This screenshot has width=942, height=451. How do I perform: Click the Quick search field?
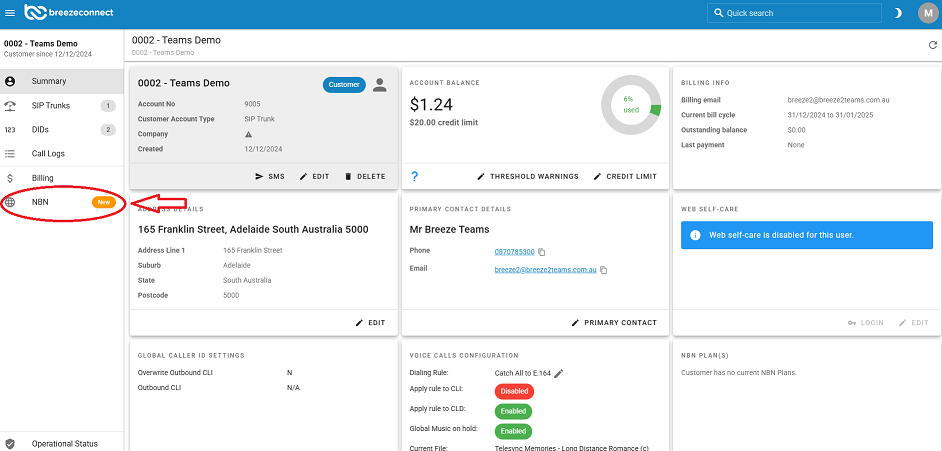[x=794, y=13]
